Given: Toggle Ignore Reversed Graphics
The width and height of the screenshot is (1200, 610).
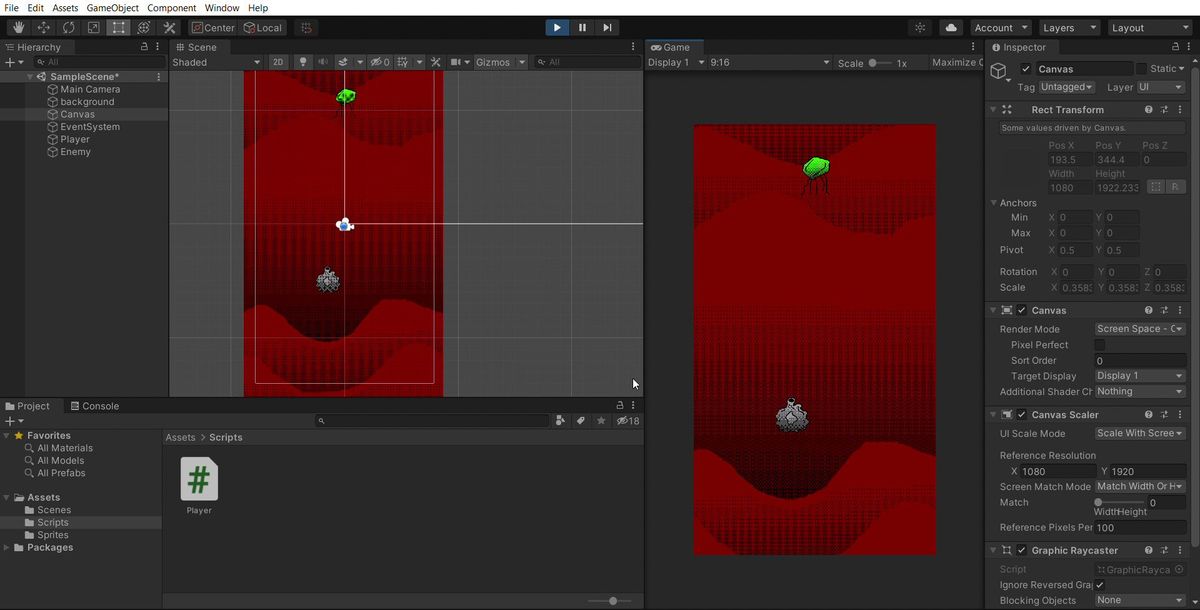Looking at the screenshot, I should [1099, 585].
